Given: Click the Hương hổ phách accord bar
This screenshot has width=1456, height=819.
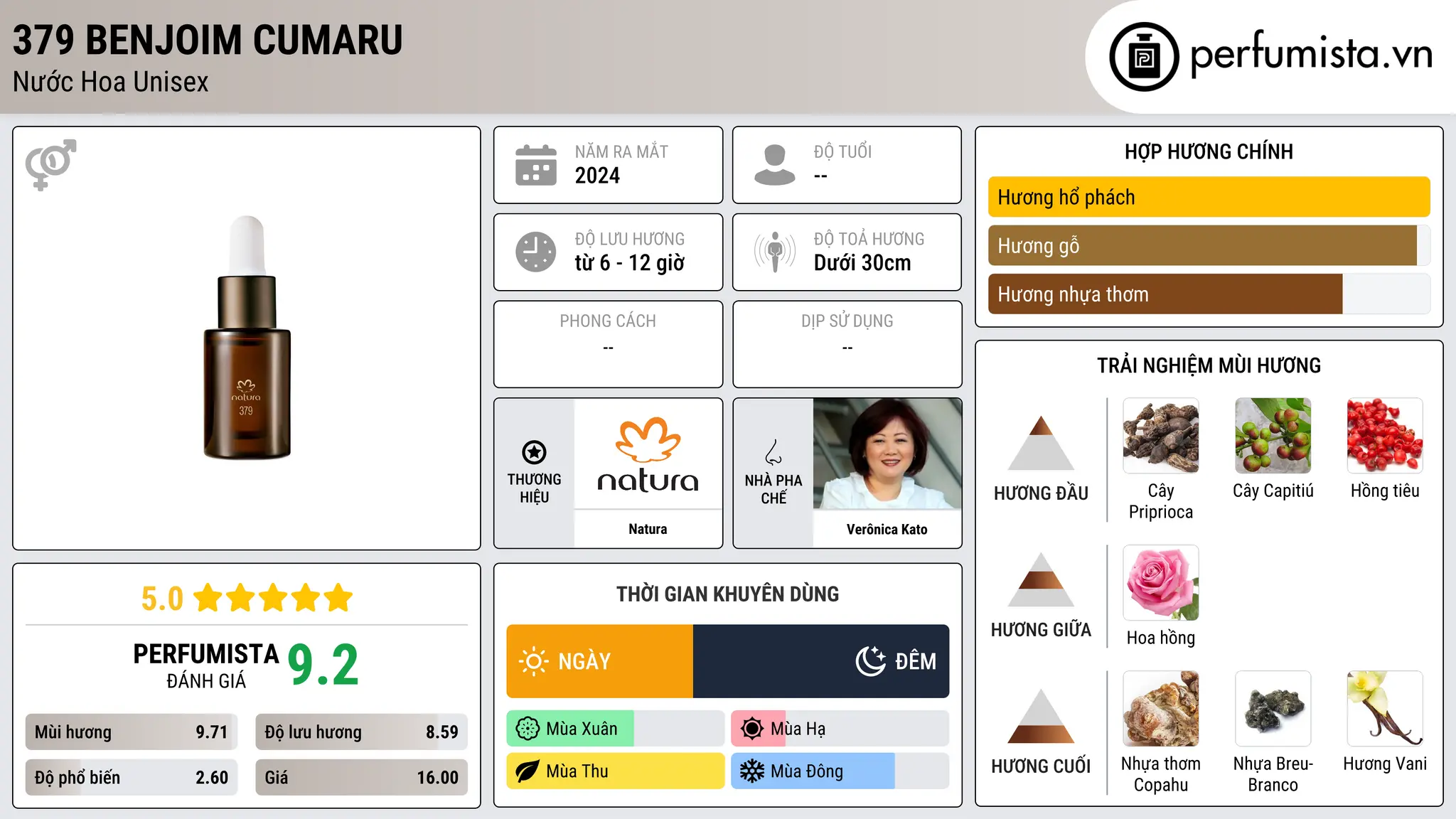Looking at the screenshot, I should pos(1209,197).
